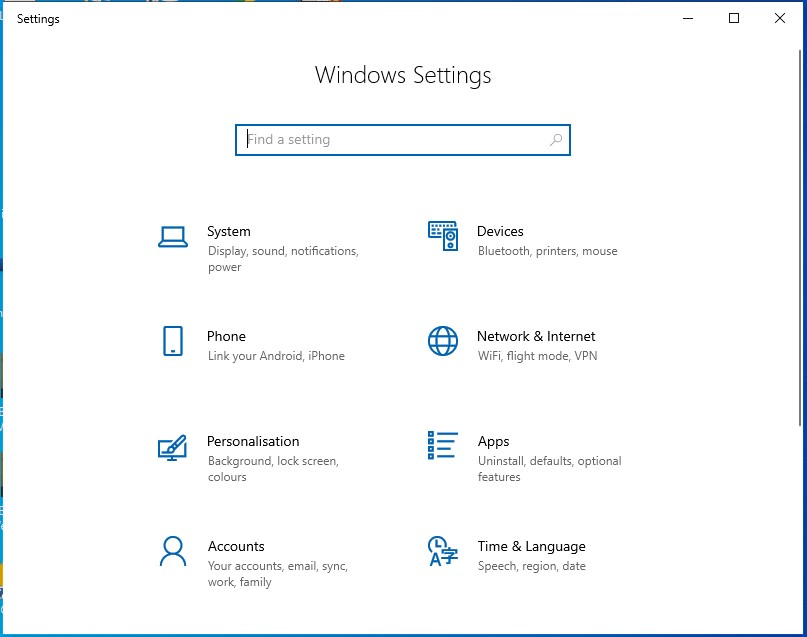
Task: Click 'Background, lock screen, colours' description
Action: 273,469
